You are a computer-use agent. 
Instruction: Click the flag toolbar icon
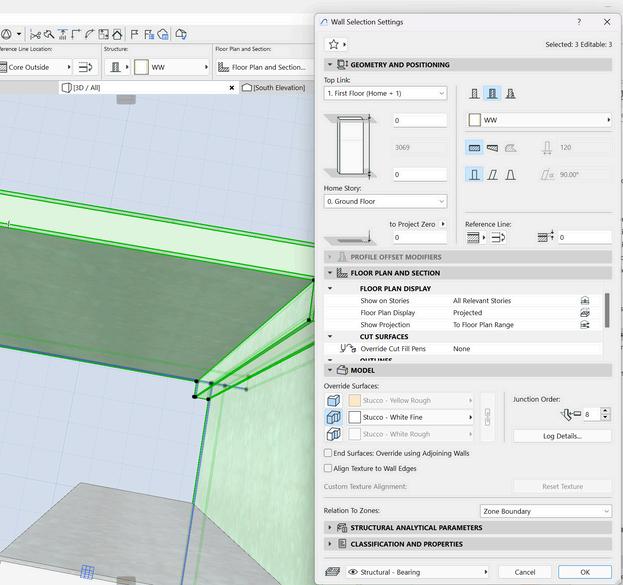coord(135,35)
